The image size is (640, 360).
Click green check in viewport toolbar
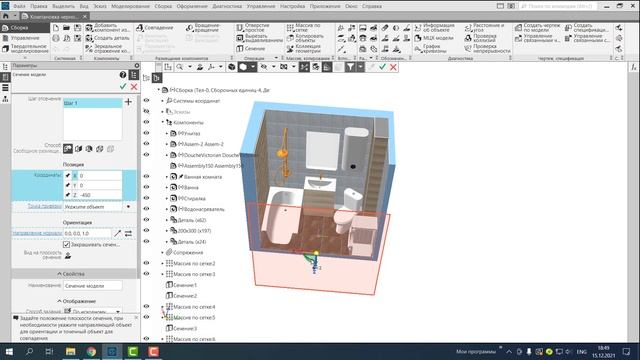382,67
